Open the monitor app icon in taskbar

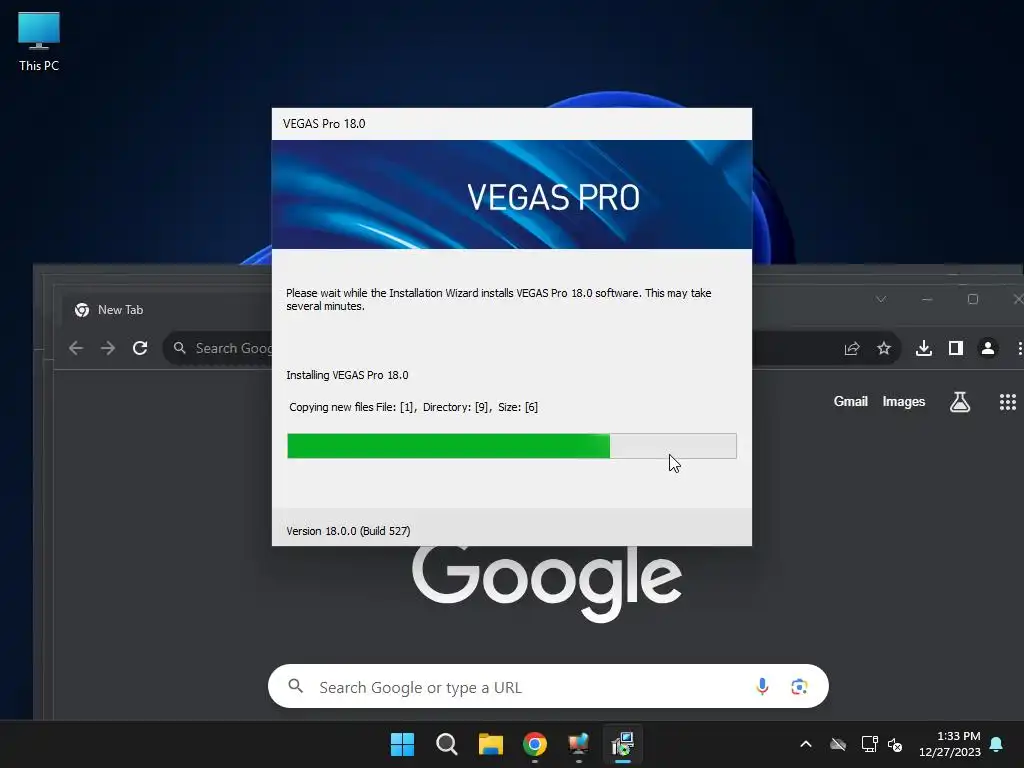coord(579,744)
